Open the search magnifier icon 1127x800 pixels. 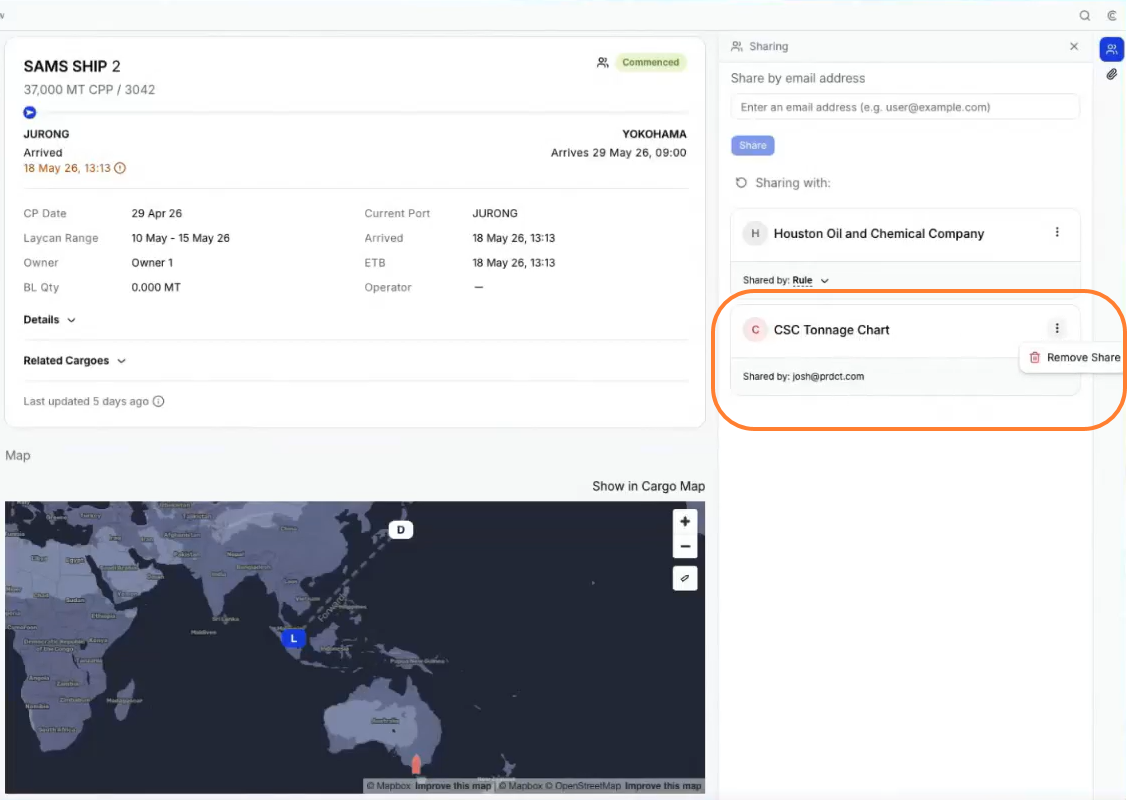click(1085, 16)
